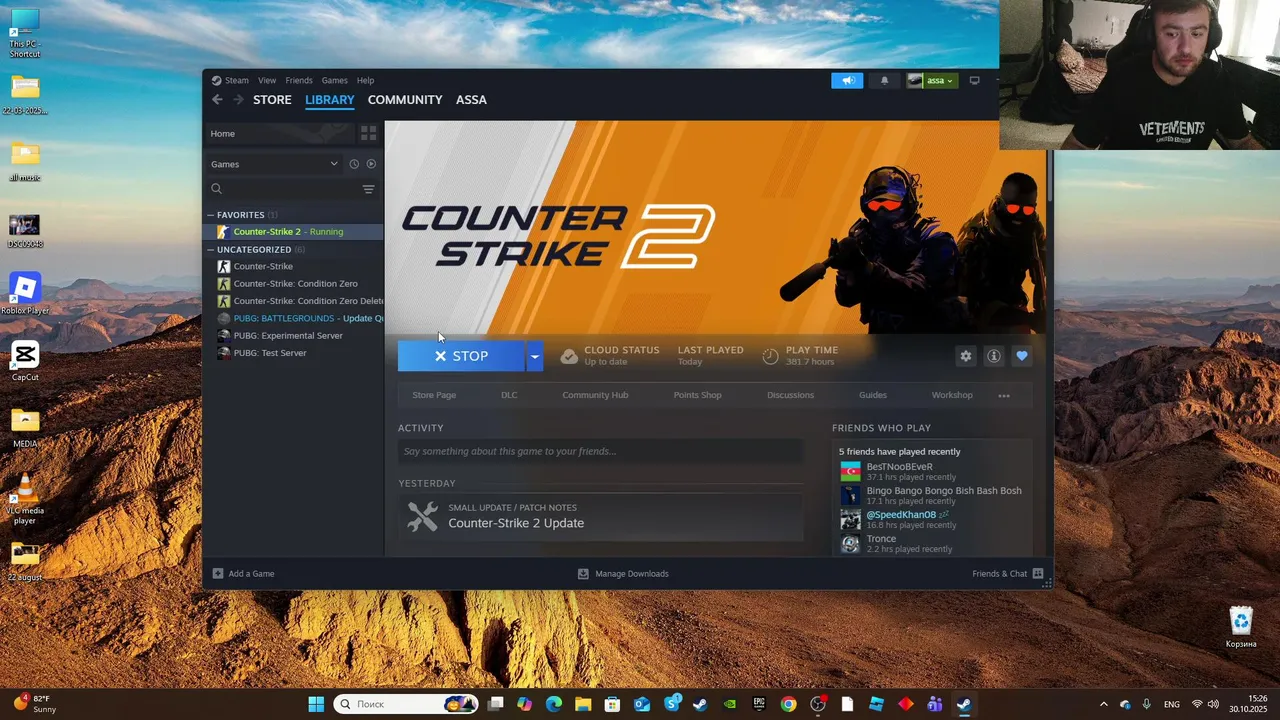Open game settings gear icon

[966, 356]
